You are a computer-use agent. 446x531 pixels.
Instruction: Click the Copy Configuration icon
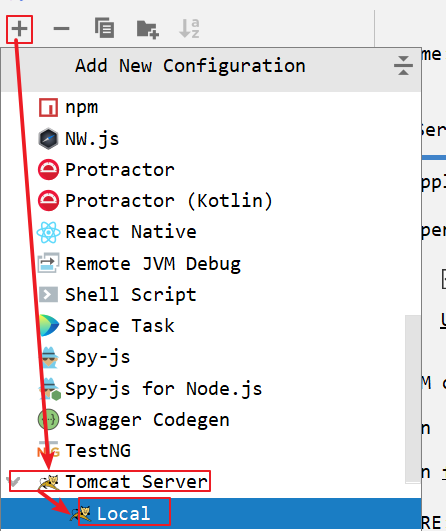pyautogui.click(x=104, y=28)
